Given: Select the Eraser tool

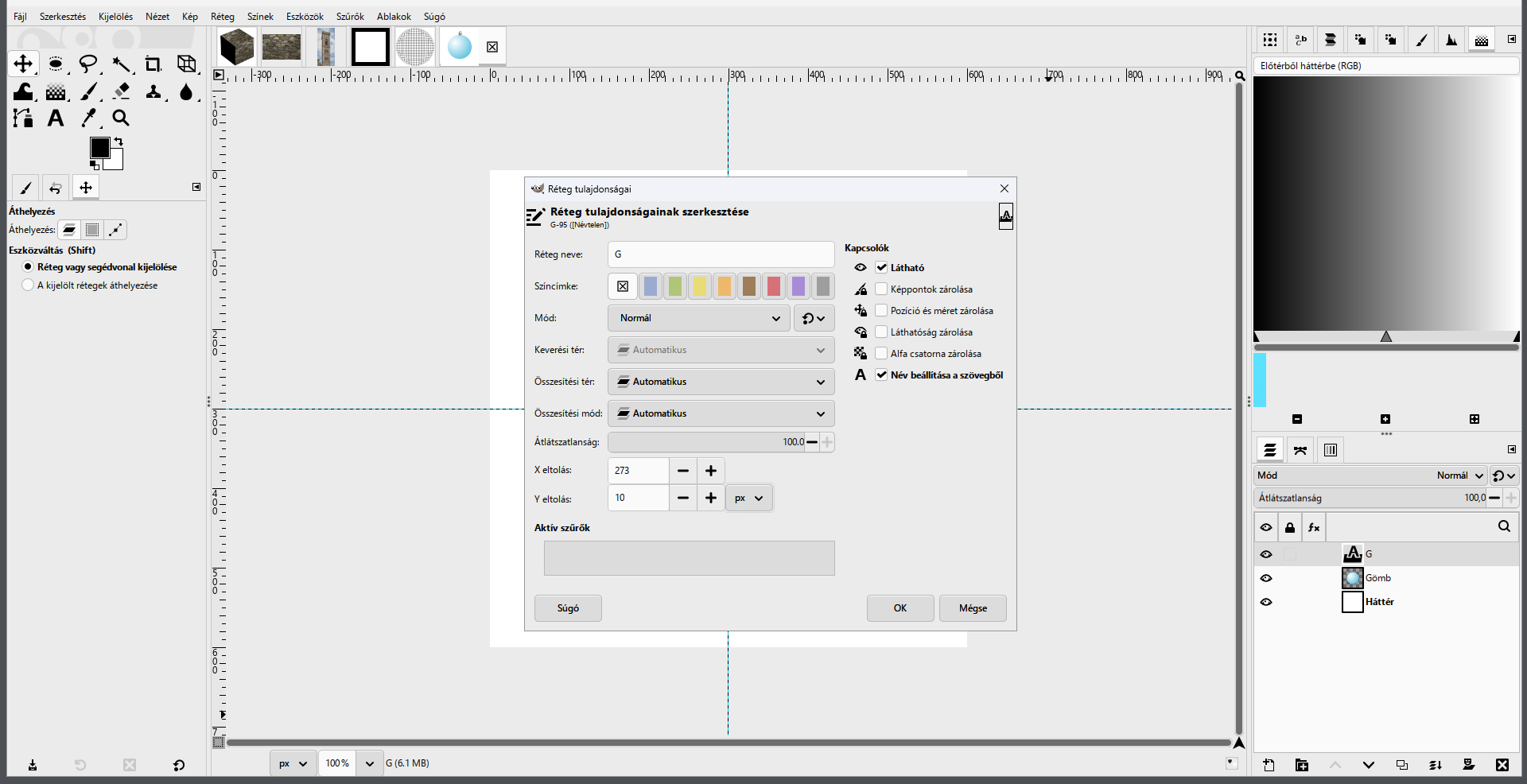Looking at the screenshot, I should tap(121, 91).
